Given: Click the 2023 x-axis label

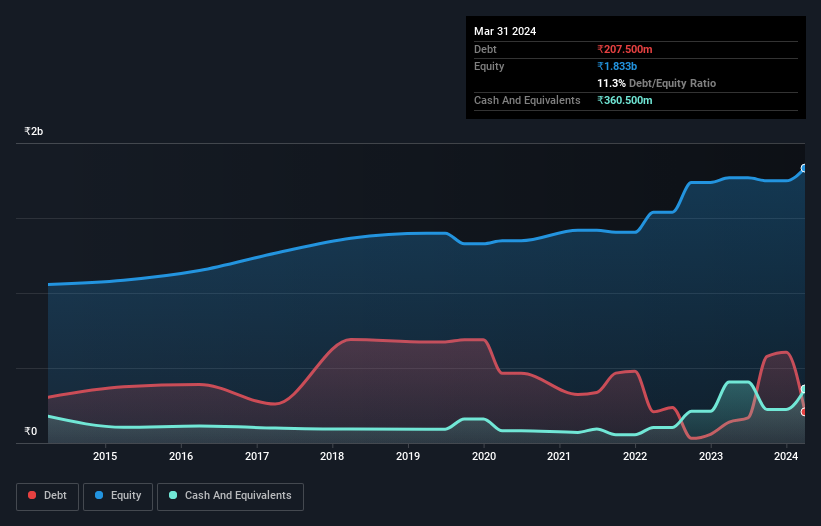Looking at the screenshot, I should [711, 456].
